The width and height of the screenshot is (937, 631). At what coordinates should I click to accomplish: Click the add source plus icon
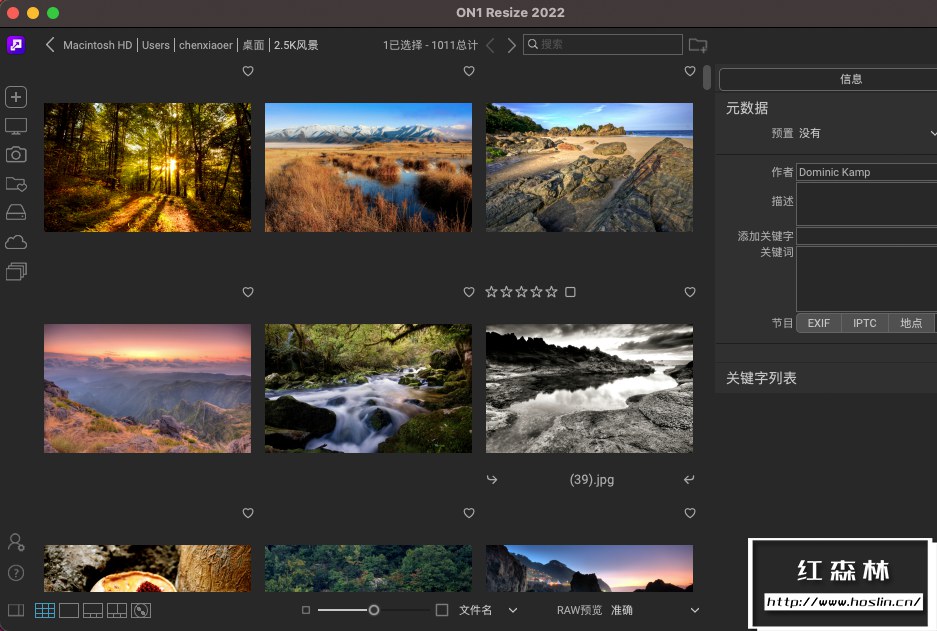(16, 97)
